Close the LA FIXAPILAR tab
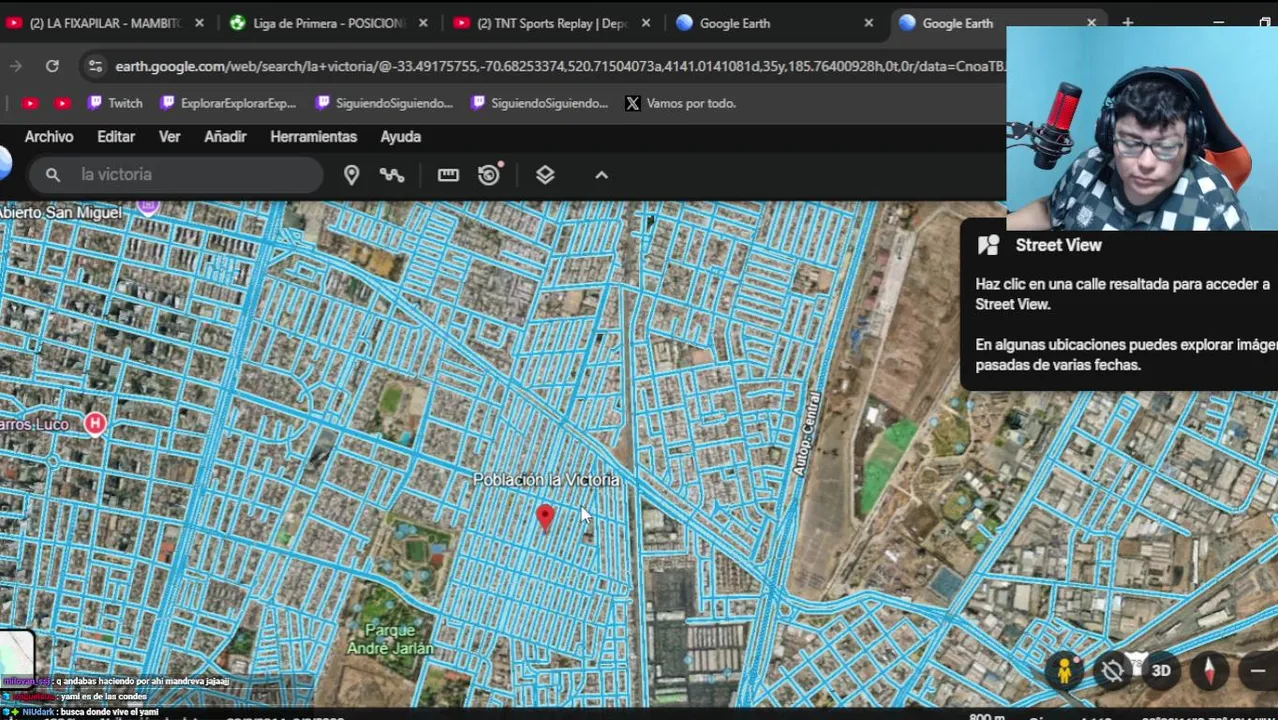This screenshot has height=720, width=1278. click(199, 23)
